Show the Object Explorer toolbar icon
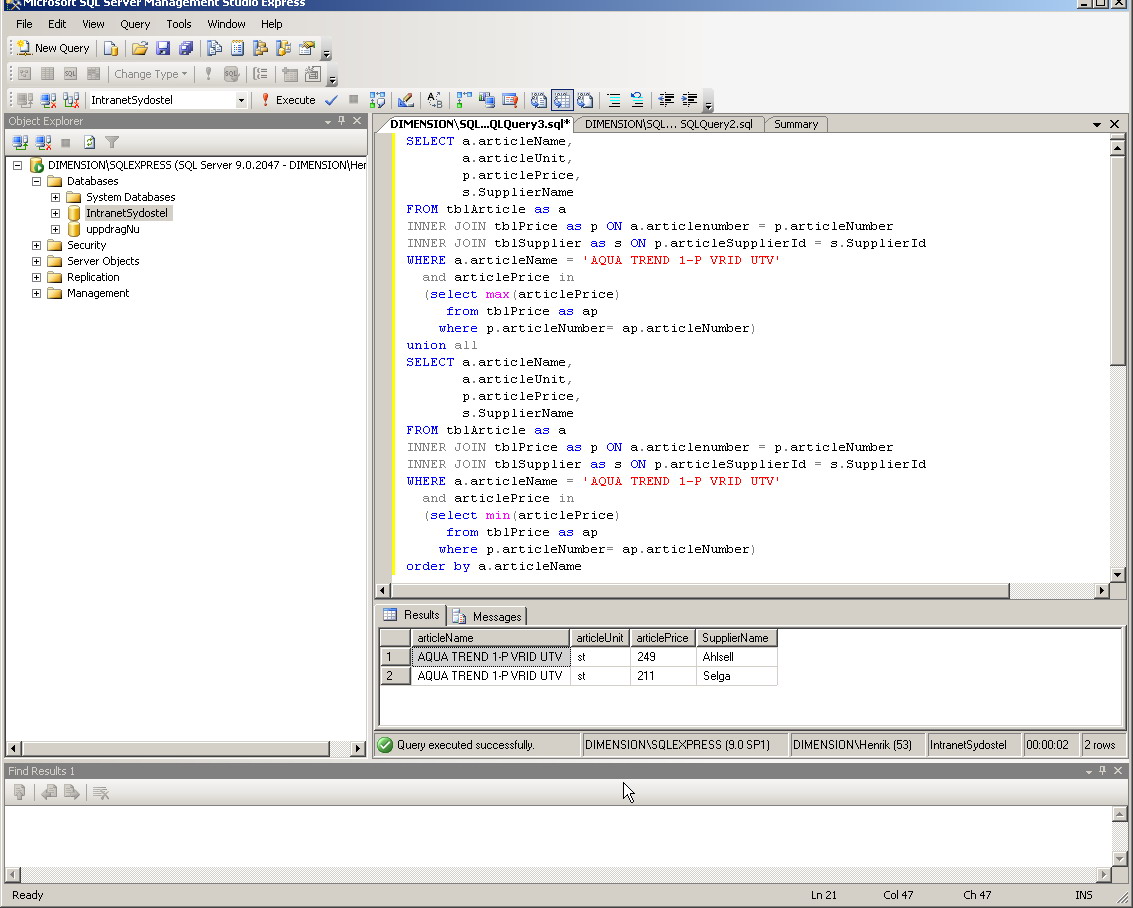 (x=261, y=48)
